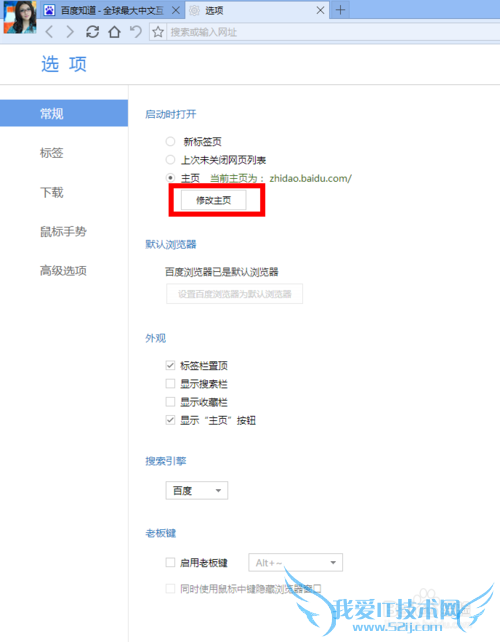This screenshot has width=500, height=642.
Task: Open the Alt+~ hotkey dropdown
Action: (295, 563)
